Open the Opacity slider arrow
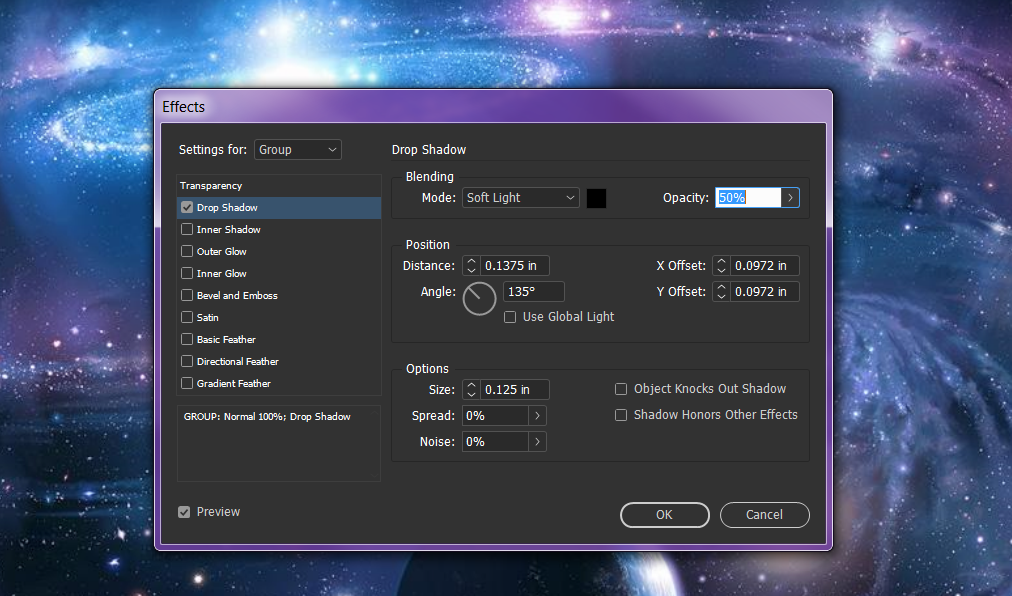 point(790,198)
